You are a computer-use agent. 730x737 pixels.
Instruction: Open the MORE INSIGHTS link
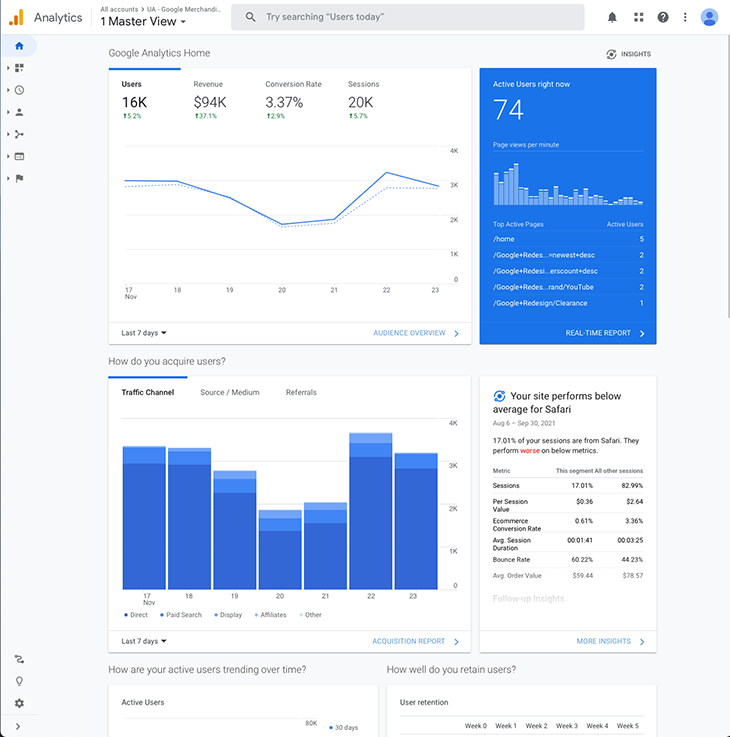[x=611, y=642]
